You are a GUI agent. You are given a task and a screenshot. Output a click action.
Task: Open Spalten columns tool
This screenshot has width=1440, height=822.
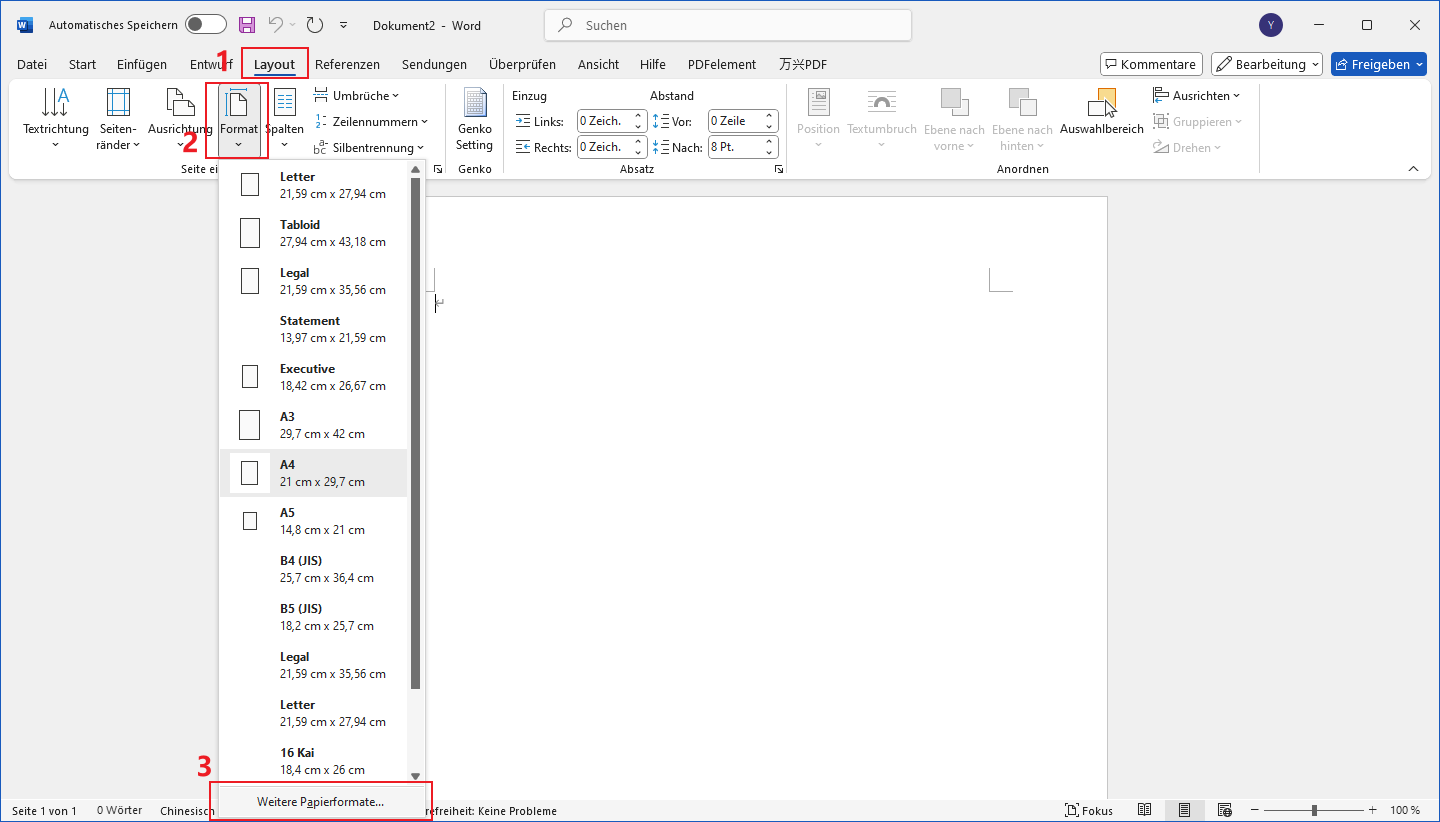[285, 119]
